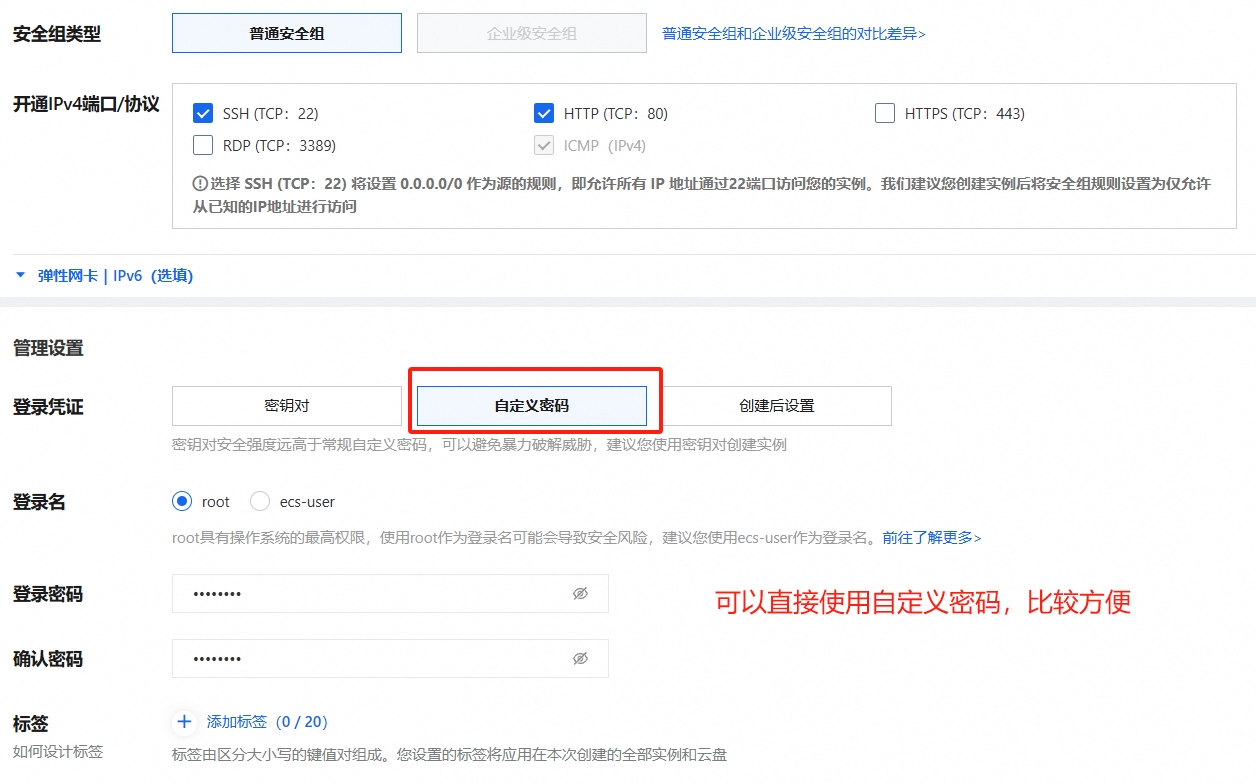Choose 自定义密码 login credential option

click(531, 406)
